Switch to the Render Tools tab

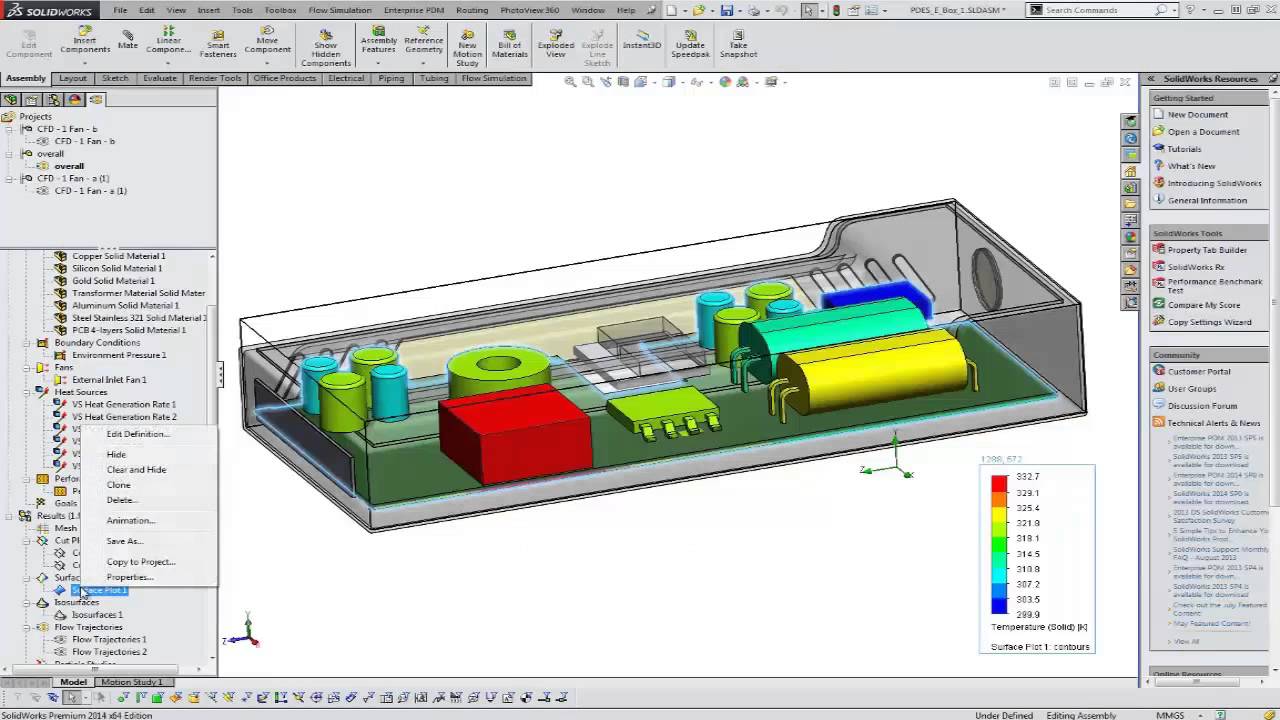[x=215, y=78]
